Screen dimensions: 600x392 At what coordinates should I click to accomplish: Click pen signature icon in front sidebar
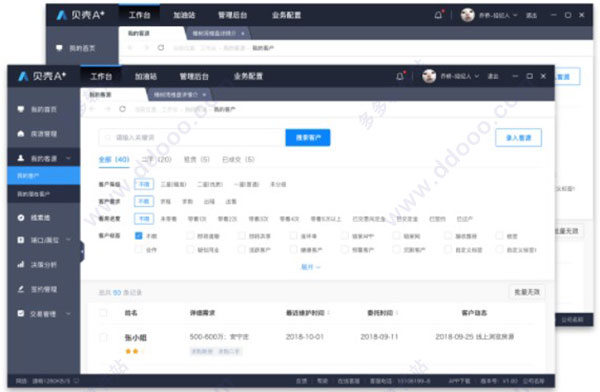pyautogui.click(x=21, y=289)
